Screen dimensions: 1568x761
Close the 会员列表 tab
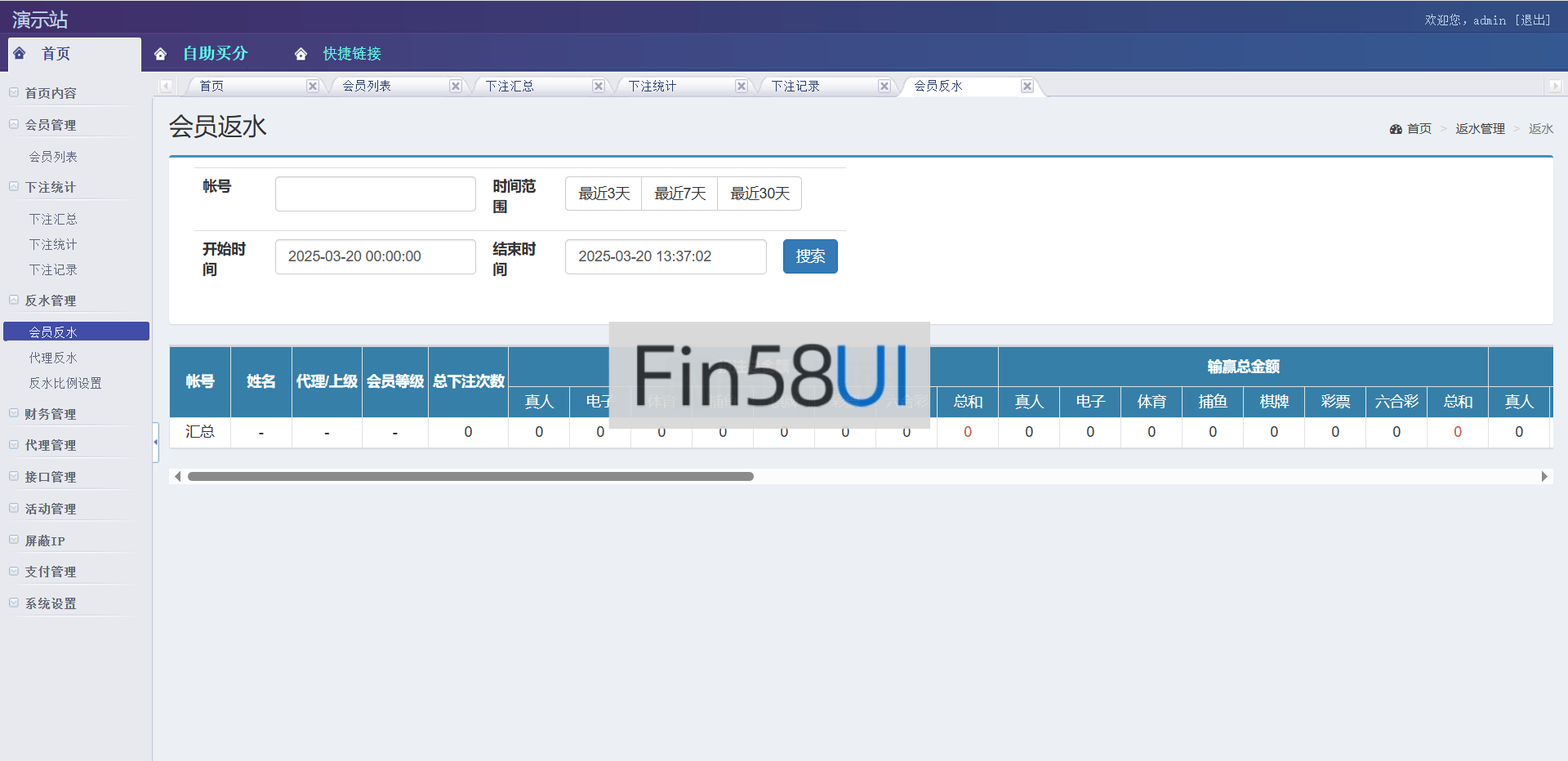point(455,86)
